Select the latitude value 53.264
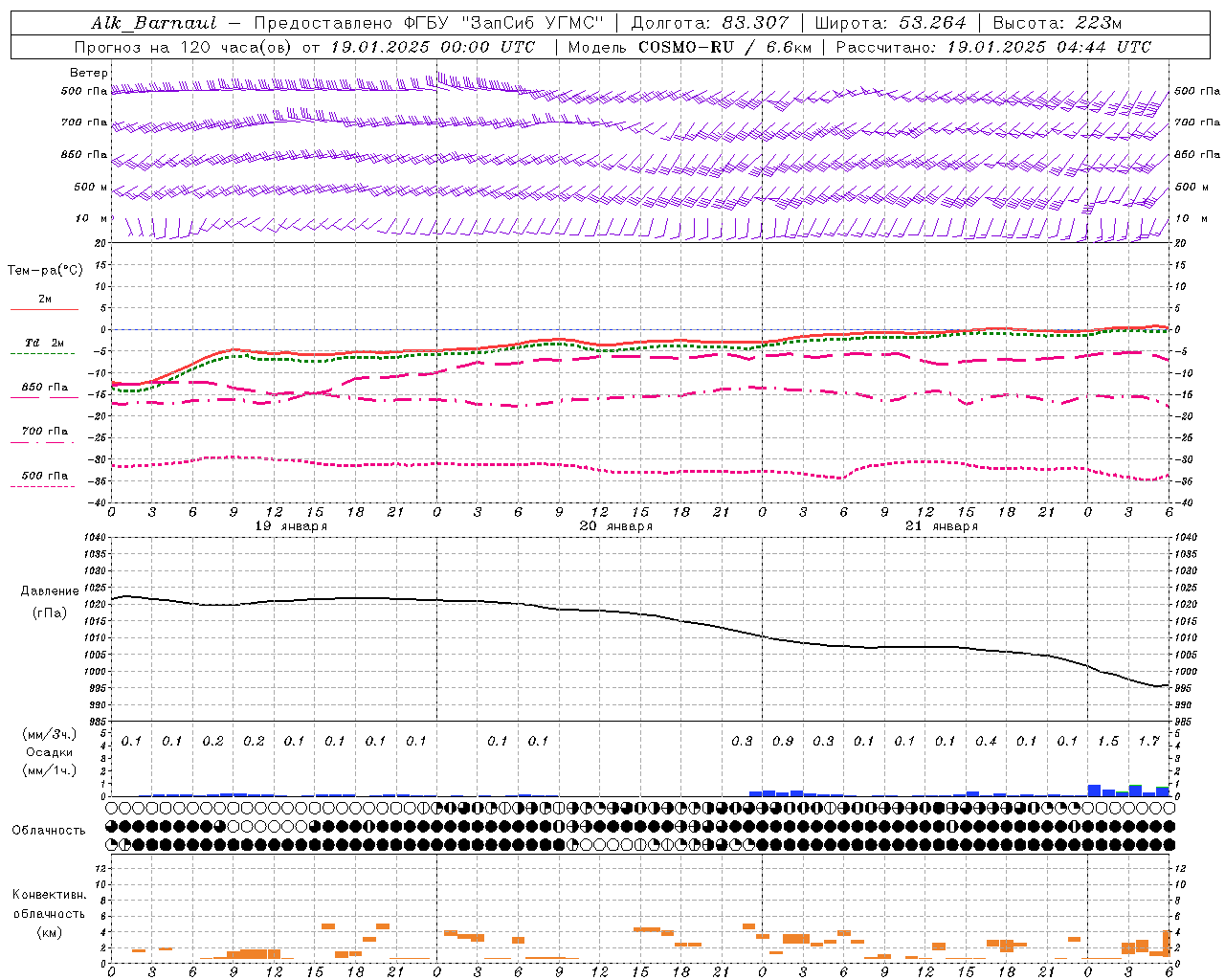Screen dimensions: 1225x980 pos(932,23)
